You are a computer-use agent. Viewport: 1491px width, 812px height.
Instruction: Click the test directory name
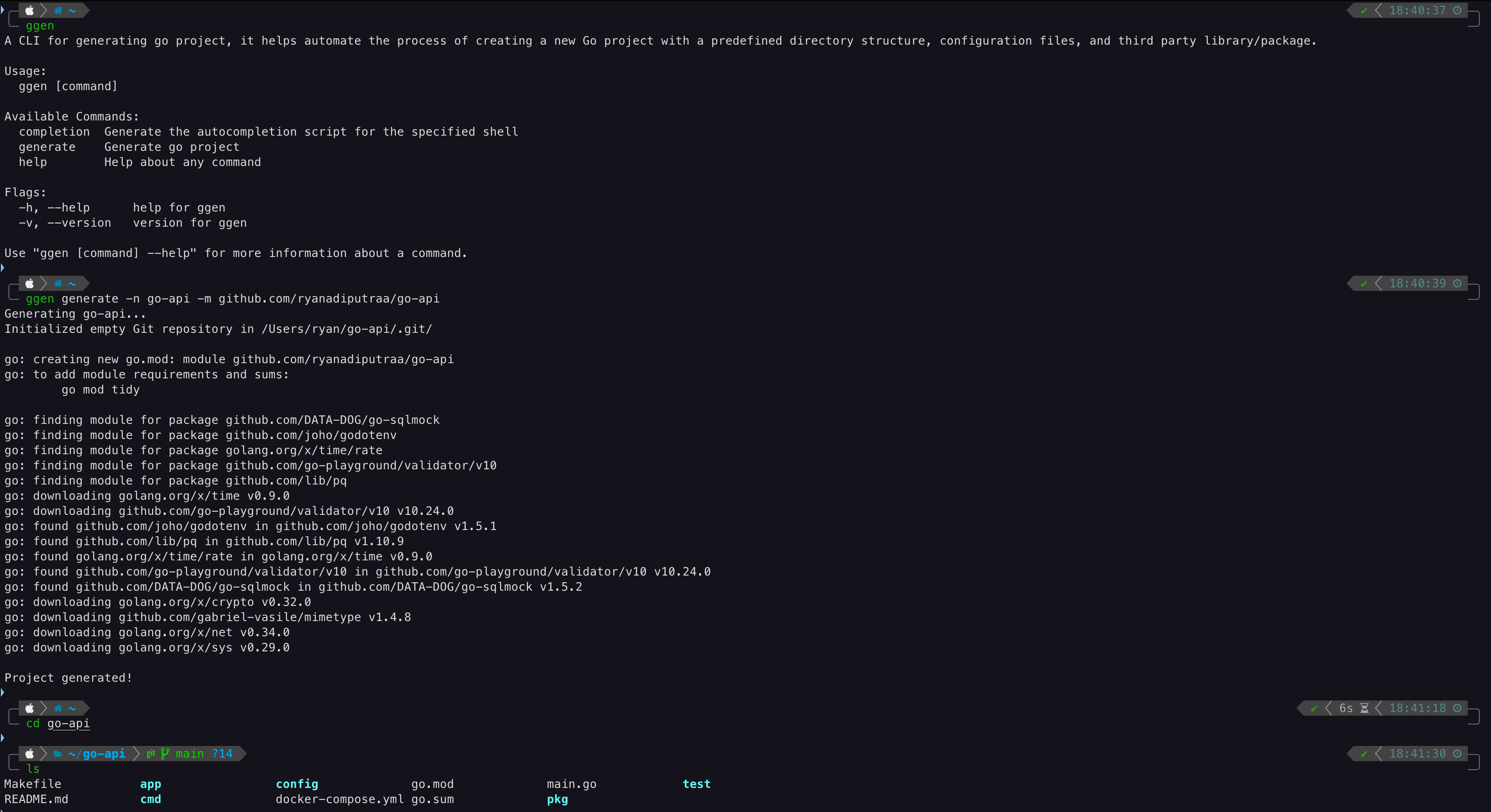click(696, 784)
